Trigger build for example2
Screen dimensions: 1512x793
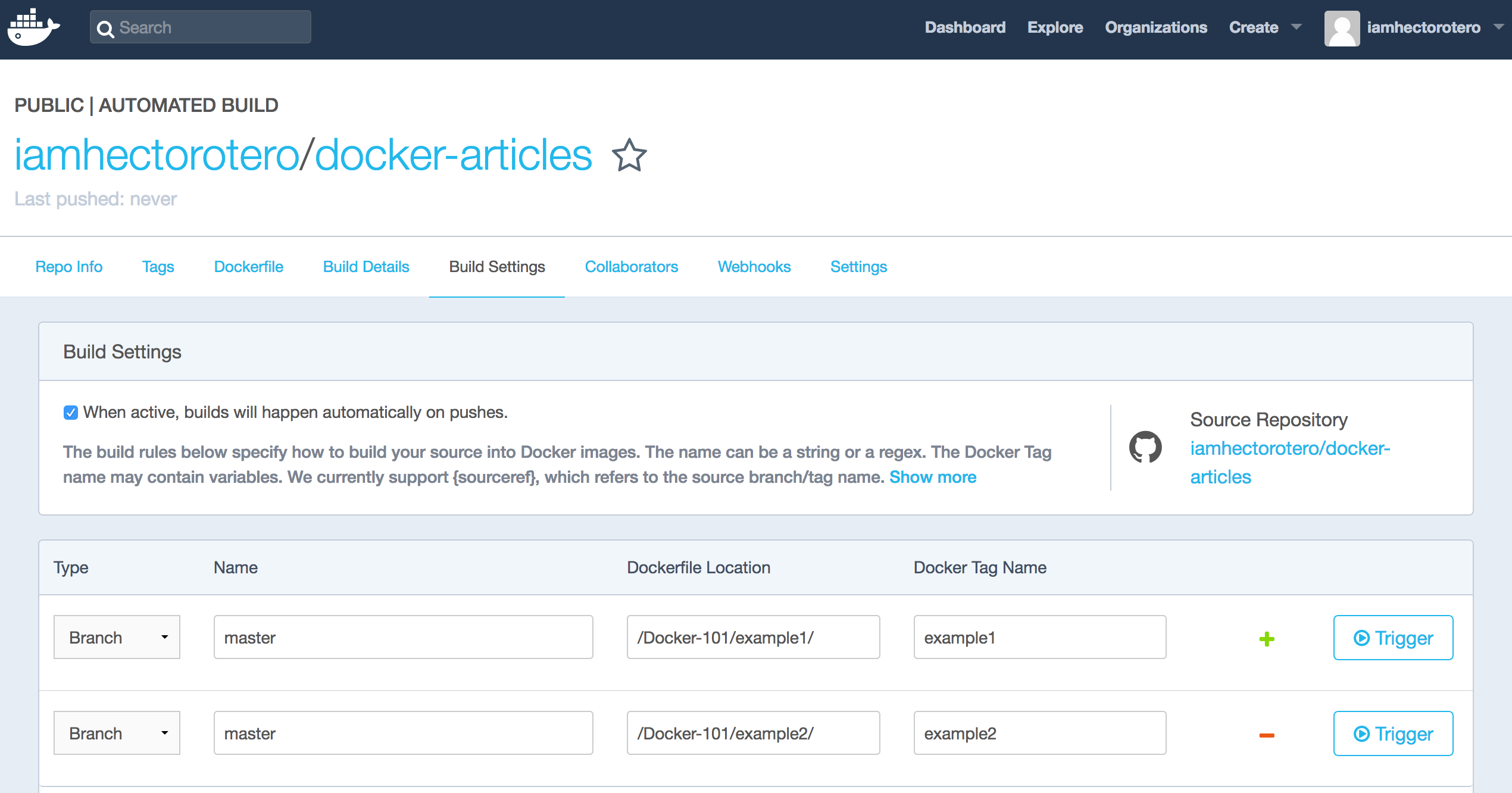(x=1393, y=733)
